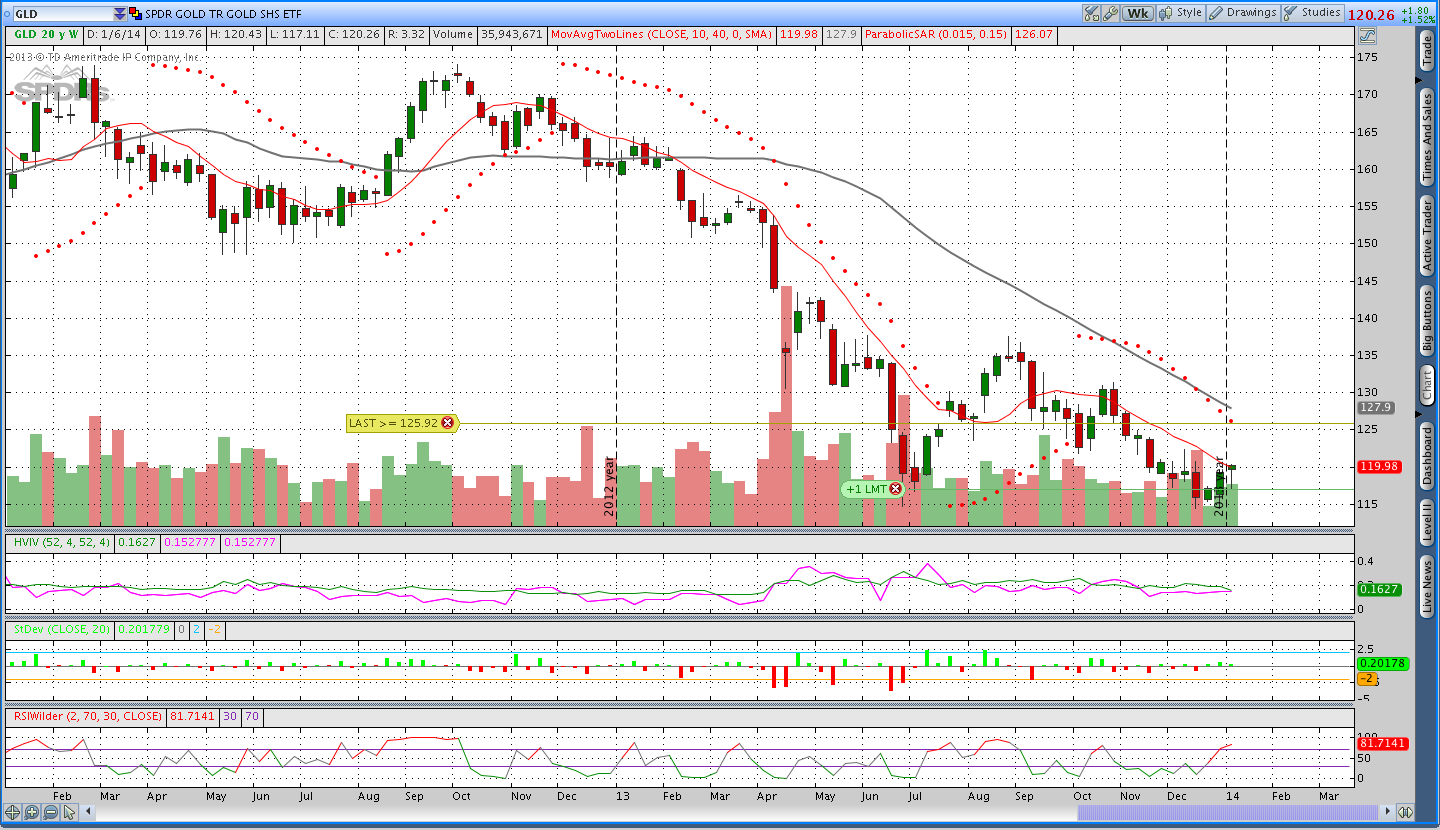Image resolution: width=1440 pixels, height=830 pixels.
Task: Click the GLD 20 y W chart label
Action: [45, 34]
